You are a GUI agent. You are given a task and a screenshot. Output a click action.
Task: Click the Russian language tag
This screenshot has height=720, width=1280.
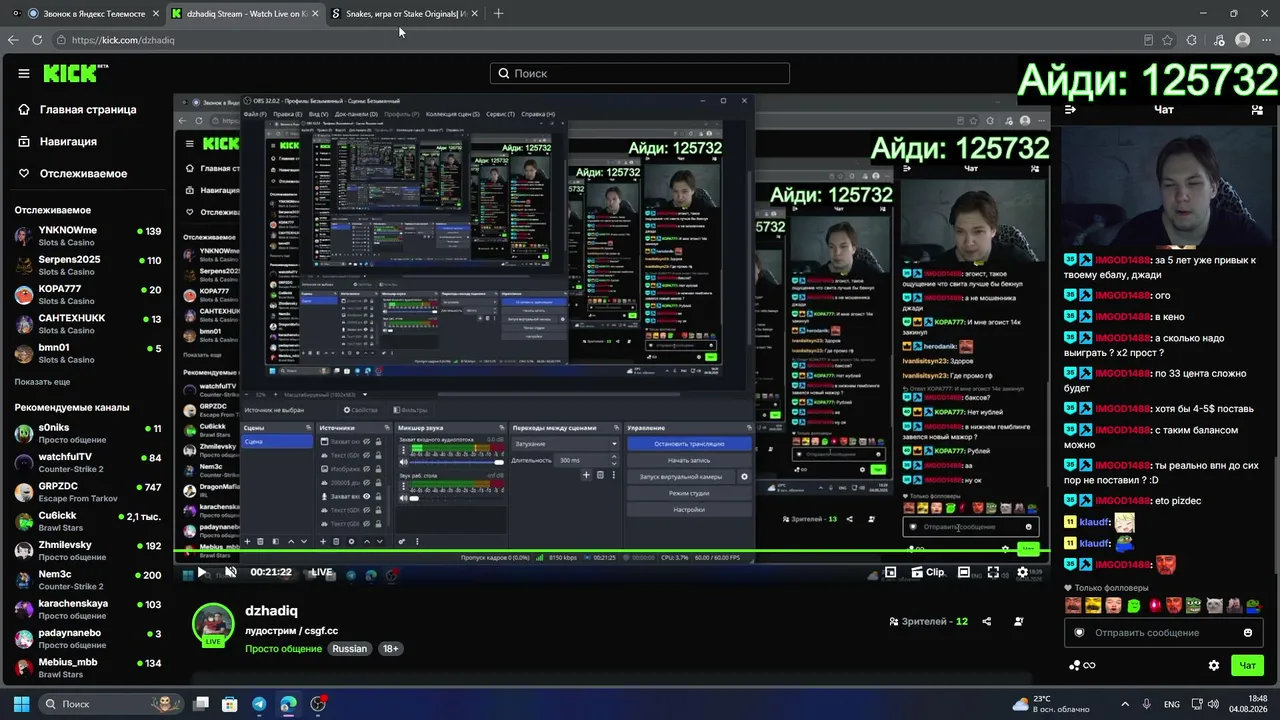click(x=350, y=649)
